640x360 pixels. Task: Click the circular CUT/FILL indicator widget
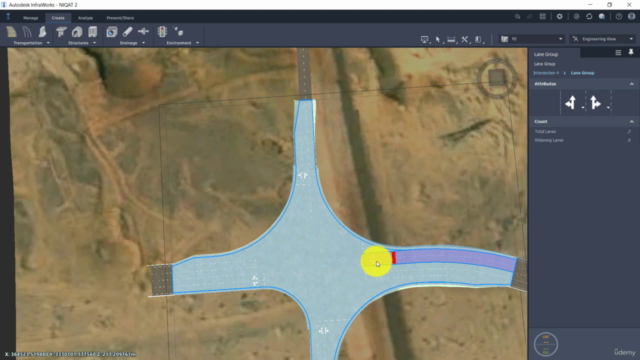click(546, 344)
